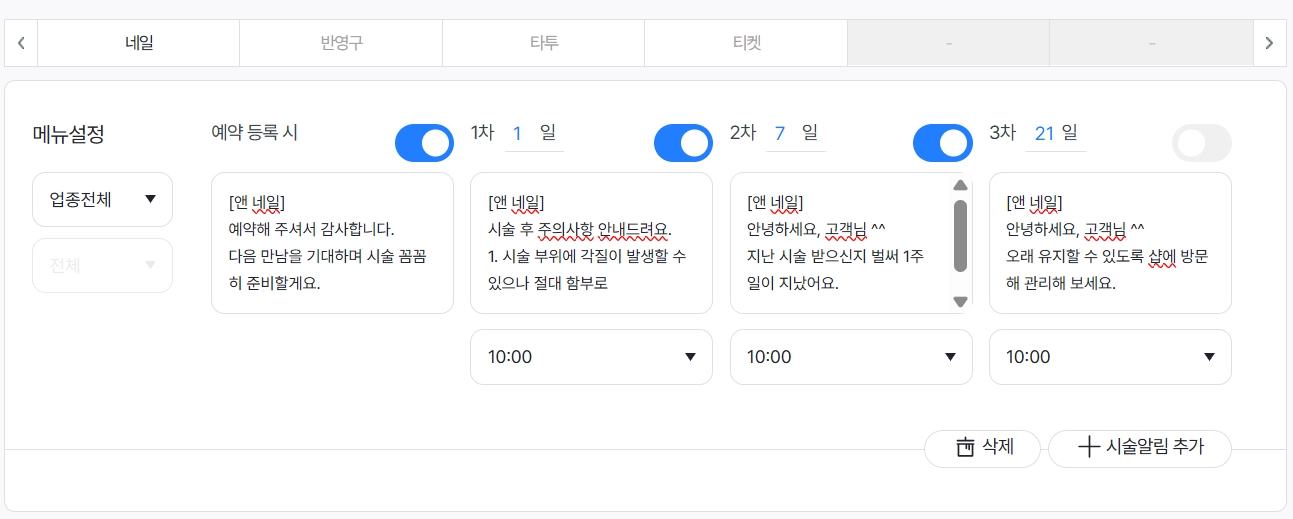Open the 2차 send time dropdown
The height and width of the screenshot is (519, 1293).
pos(851,357)
